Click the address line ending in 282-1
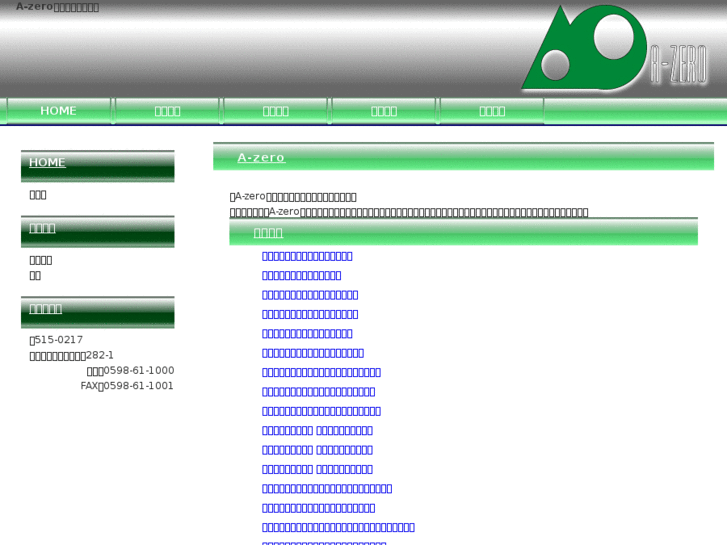The height and width of the screenshot is (545, 727). 71,355
